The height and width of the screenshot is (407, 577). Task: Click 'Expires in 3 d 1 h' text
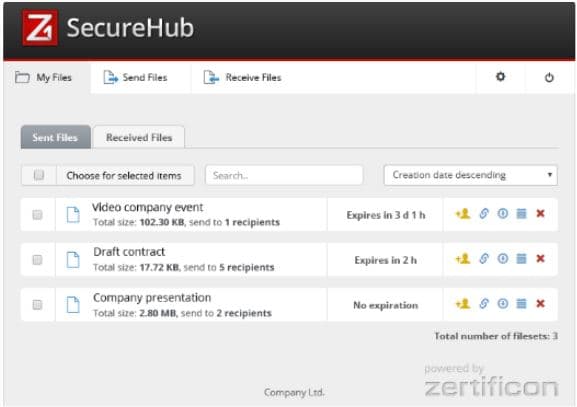point(386,215)
